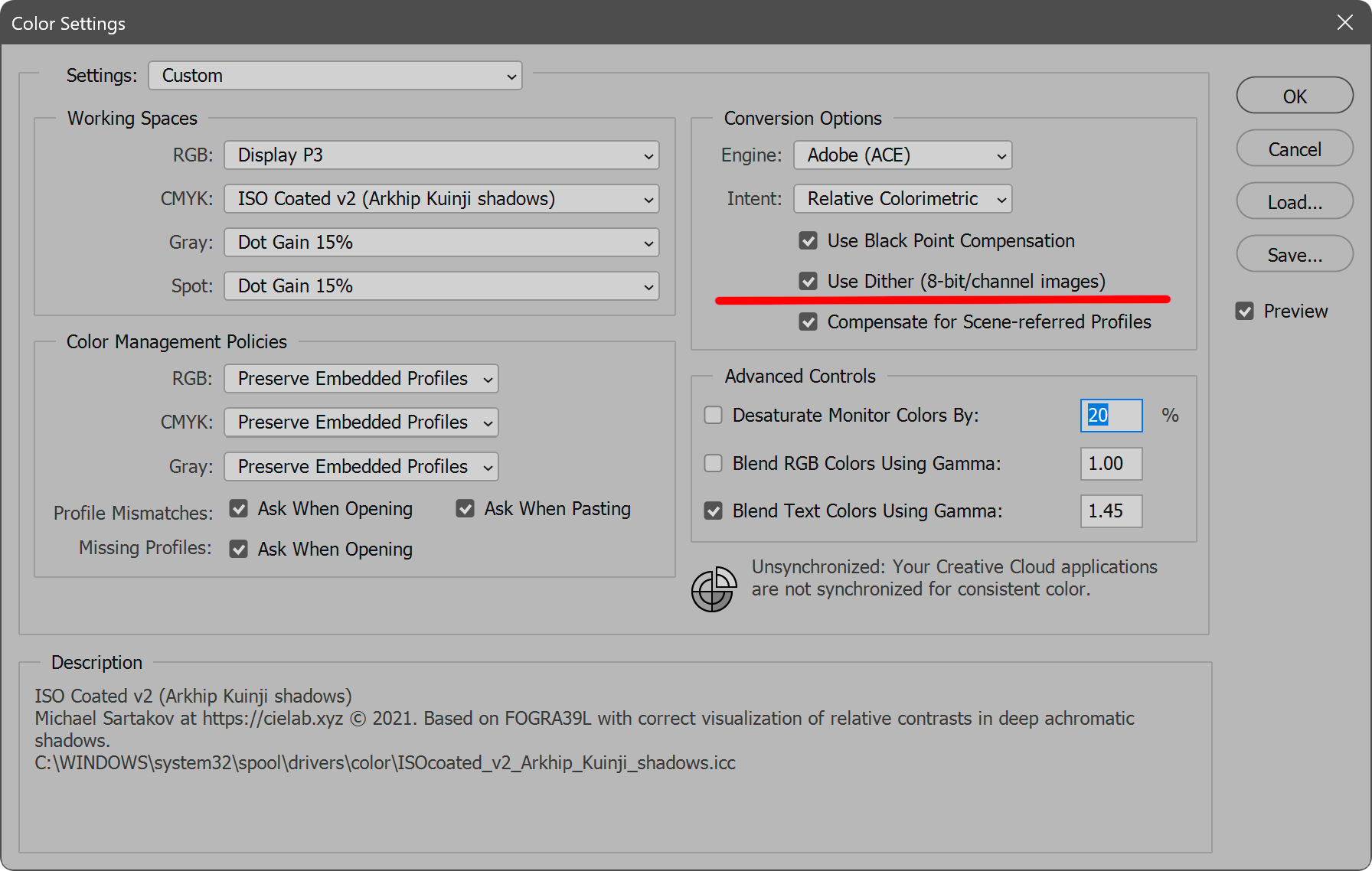Uncheck Compensate for Scene-referred Profiles
This screenshot has width=1372, height=871.
808,322
